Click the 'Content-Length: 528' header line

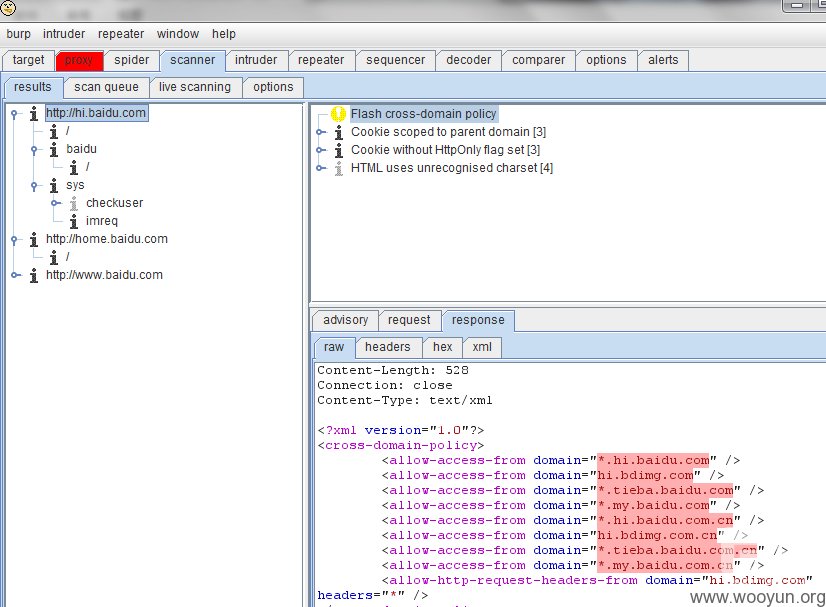pos(393,371)
